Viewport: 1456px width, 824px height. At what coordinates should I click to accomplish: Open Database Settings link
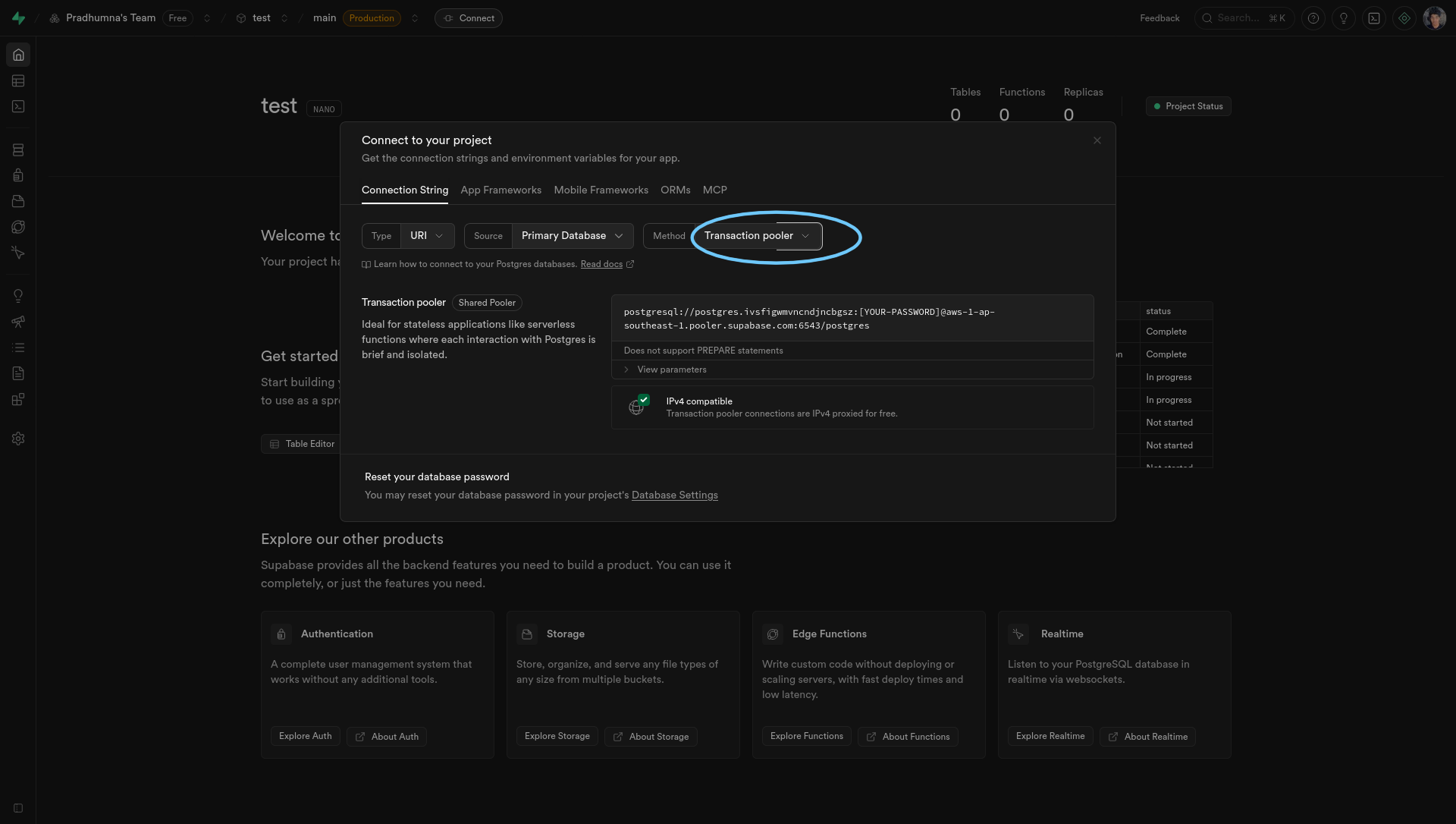pyautogui.click(x=674, y=495)
